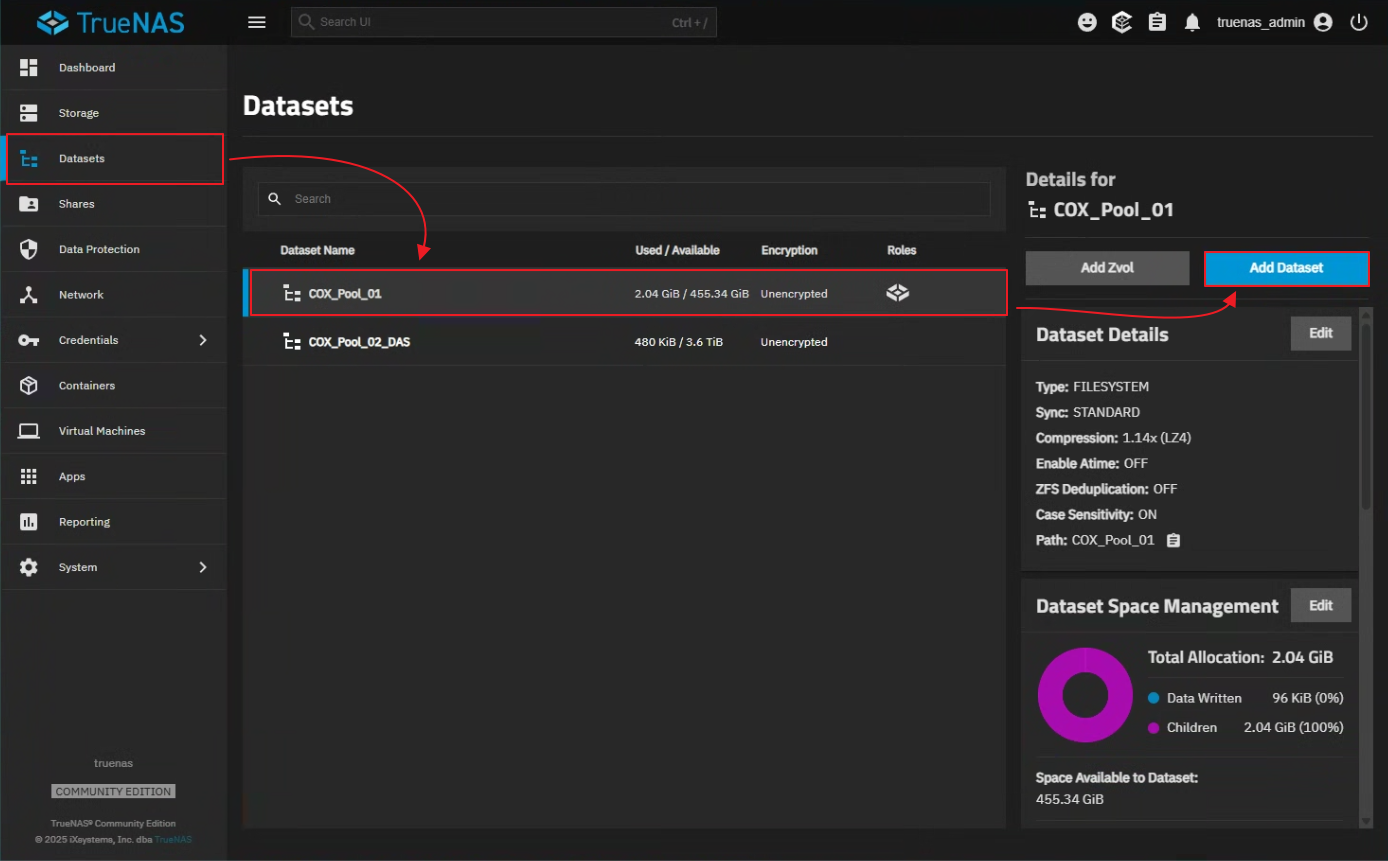Click the Roles column header
Screen dimensions: 1388x861
(901, 250)
